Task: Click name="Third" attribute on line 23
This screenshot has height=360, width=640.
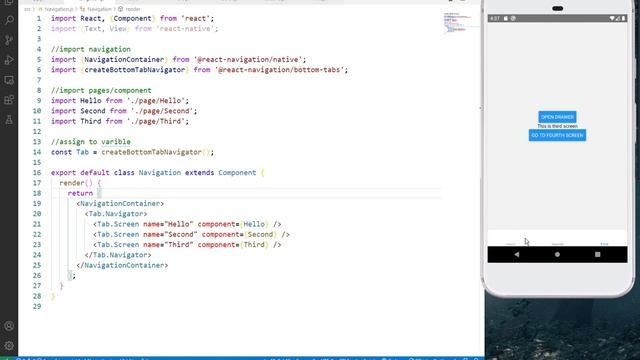Action: coord(168,244)
